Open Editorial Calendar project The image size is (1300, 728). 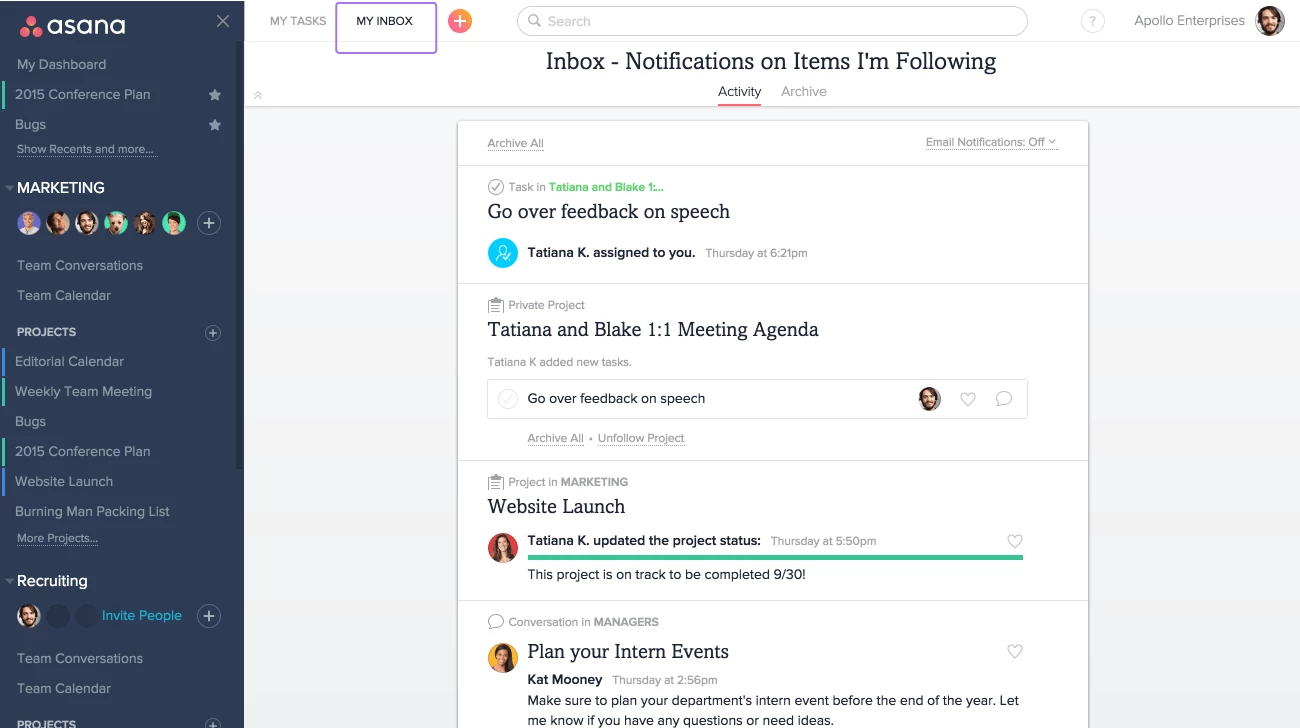coord(69,362)
